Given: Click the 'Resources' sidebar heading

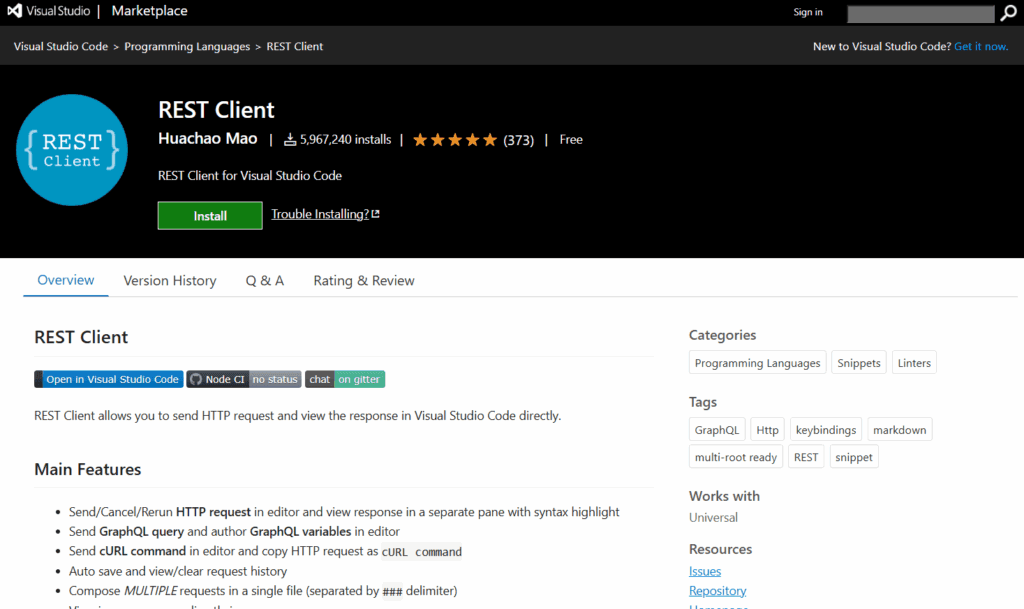Looking at the screenshot, I should click(x=720, y=549).
